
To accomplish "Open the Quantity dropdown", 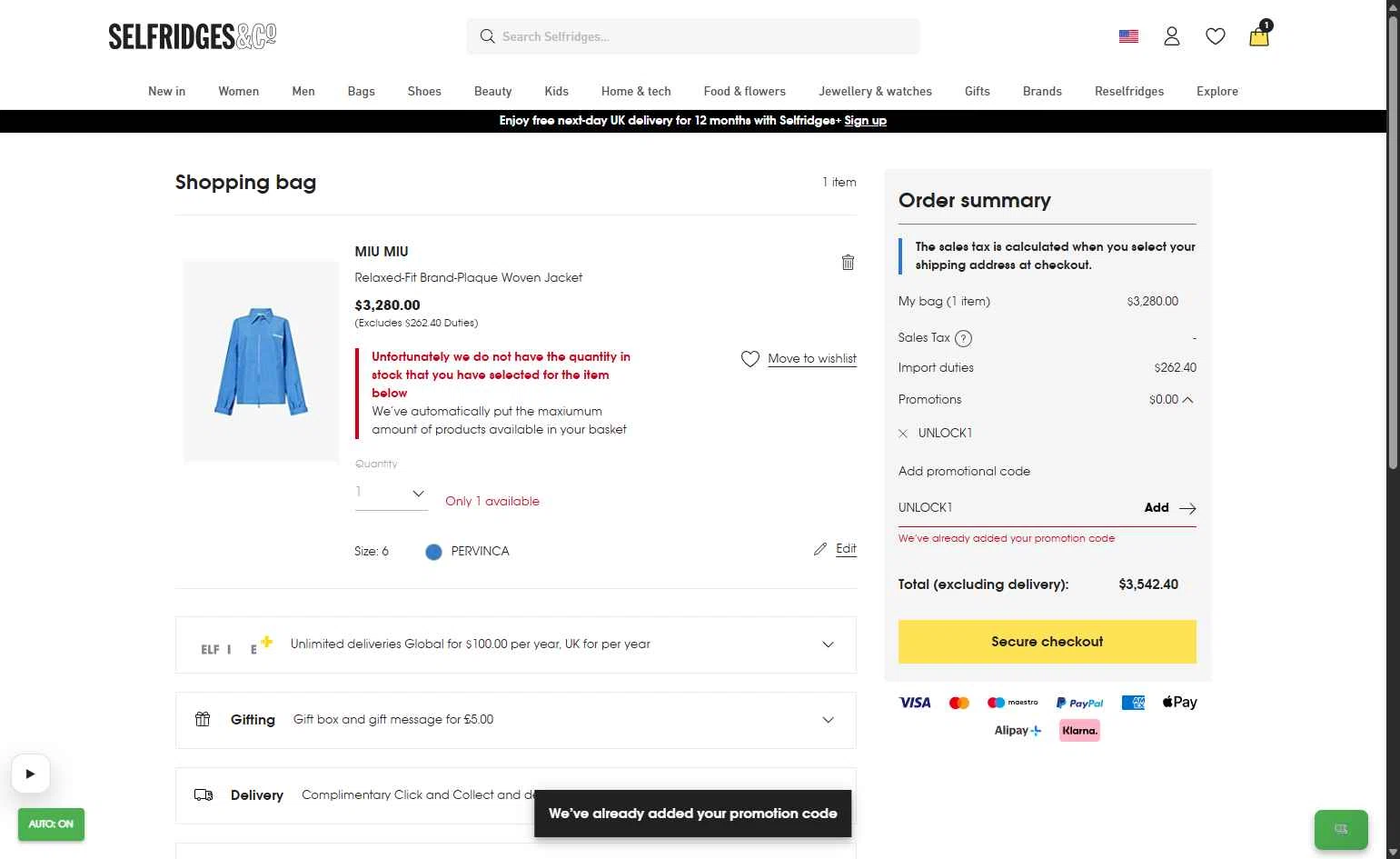I will click(391, 493).
